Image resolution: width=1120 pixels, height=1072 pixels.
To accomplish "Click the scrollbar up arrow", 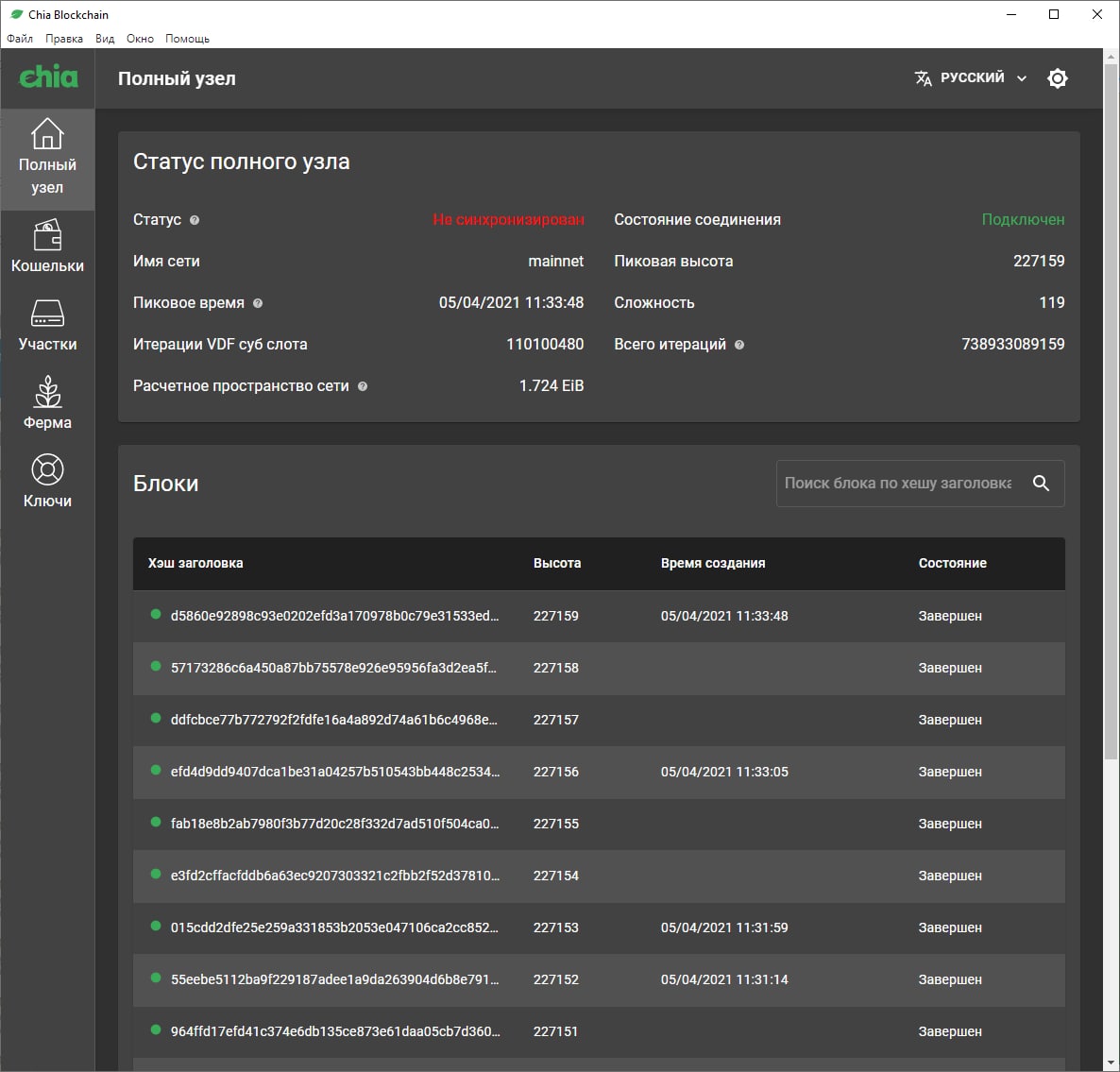I will 1111,57.
